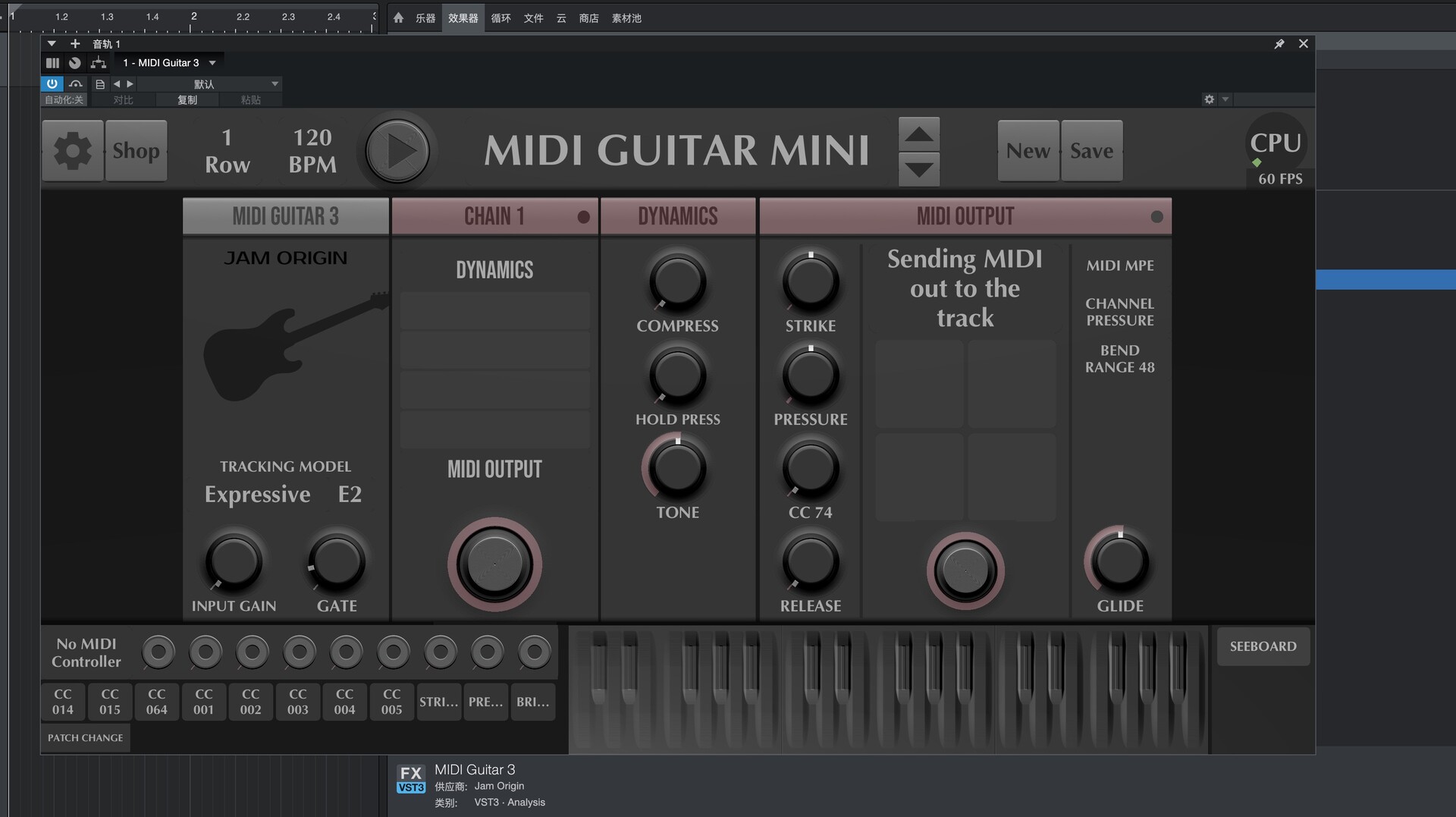Switch to the 乐器 tab
This screenshot has width=1456, height=817.
coord(425,18)
